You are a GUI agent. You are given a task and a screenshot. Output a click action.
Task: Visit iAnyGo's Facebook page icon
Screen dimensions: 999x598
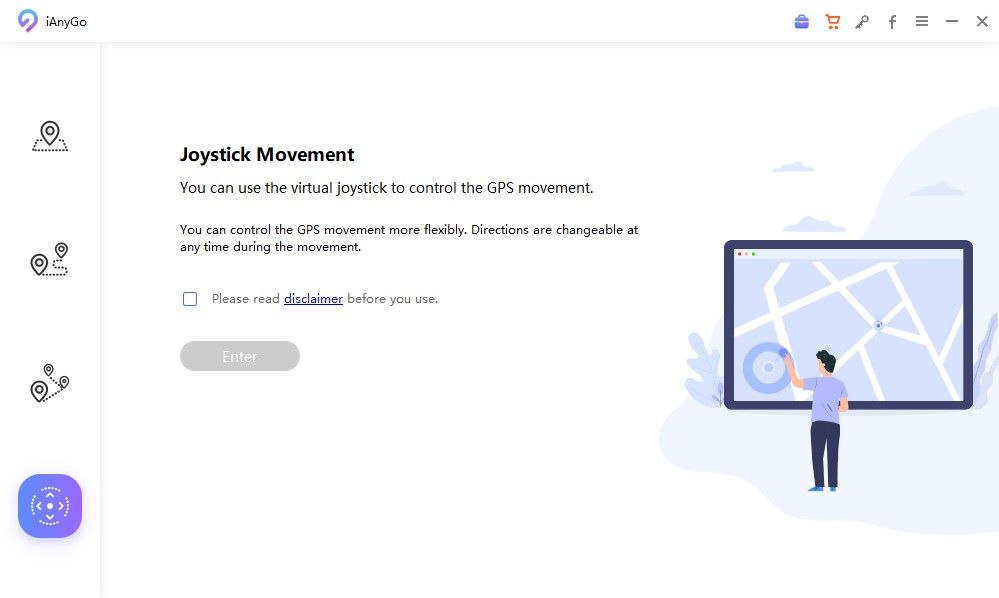(892, 21)
